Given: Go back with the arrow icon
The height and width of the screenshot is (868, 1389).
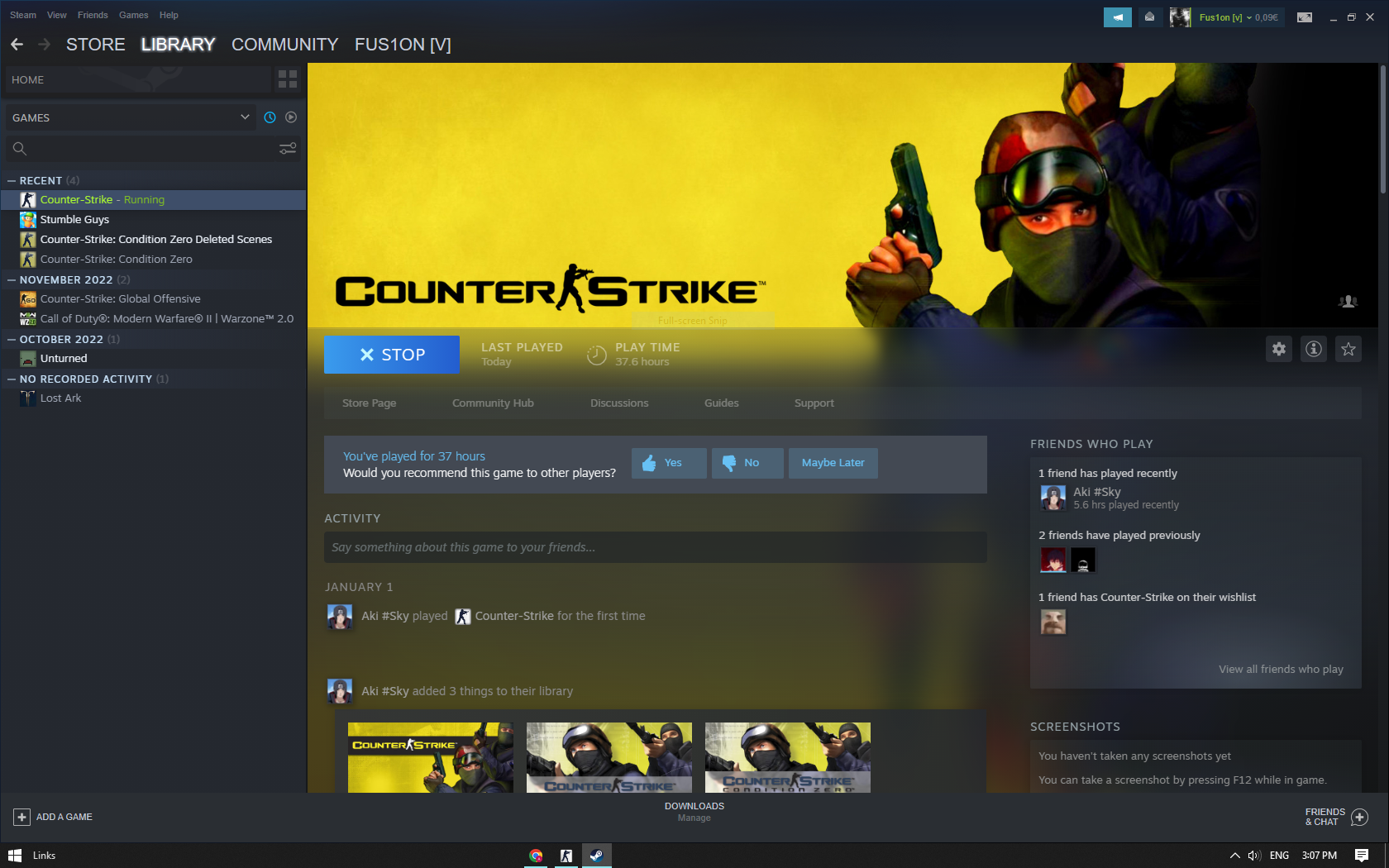Looking at the screenshot, I should (17, 45).
